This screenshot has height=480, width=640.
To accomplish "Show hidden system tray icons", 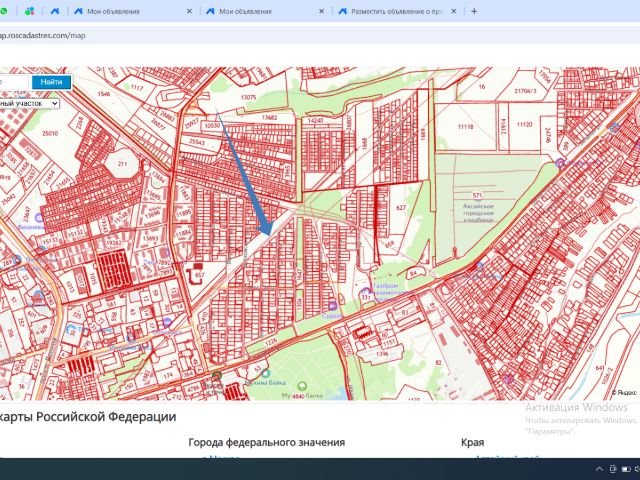I will 599,469.
